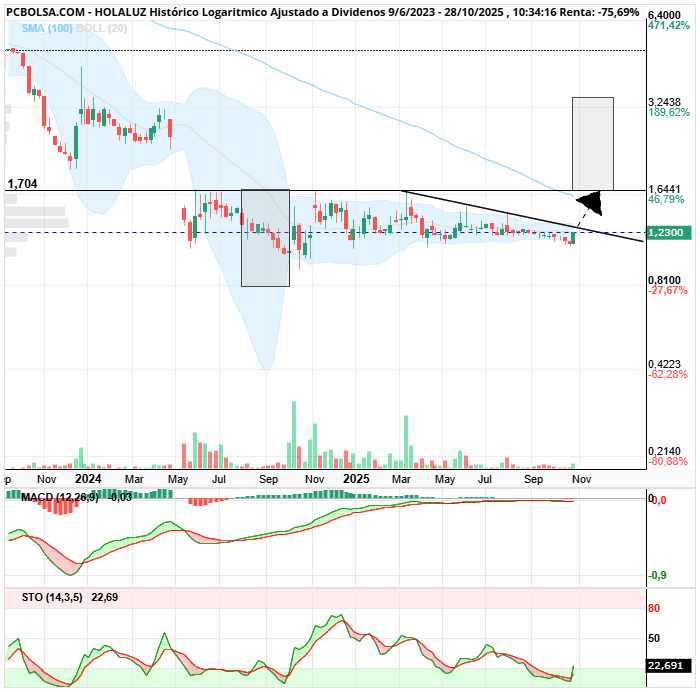Click the 0,8100 price axis label
This screenshot has height=692, width=700.
pyautogui.click(x=665, y=280)
